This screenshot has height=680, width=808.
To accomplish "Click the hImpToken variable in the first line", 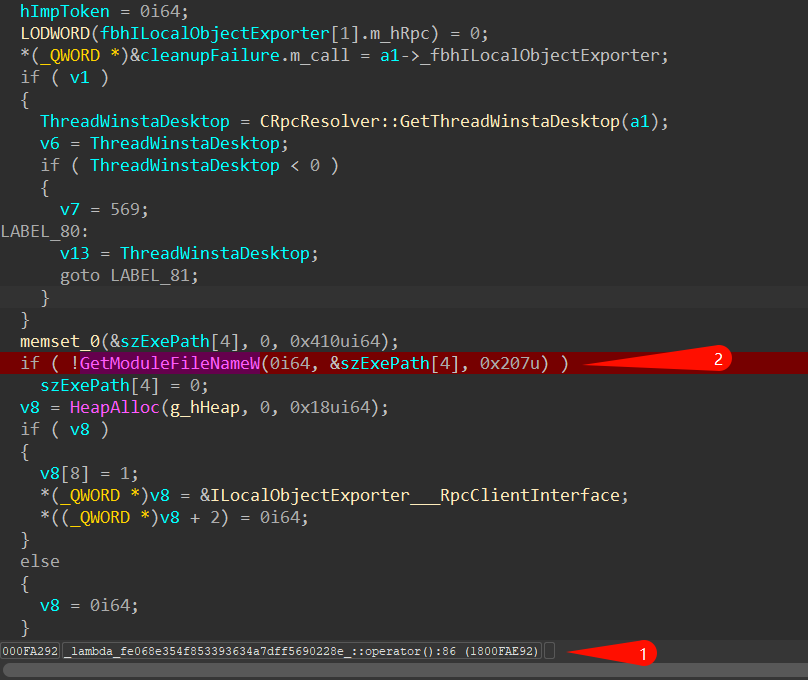I will (x=64, y=11).
